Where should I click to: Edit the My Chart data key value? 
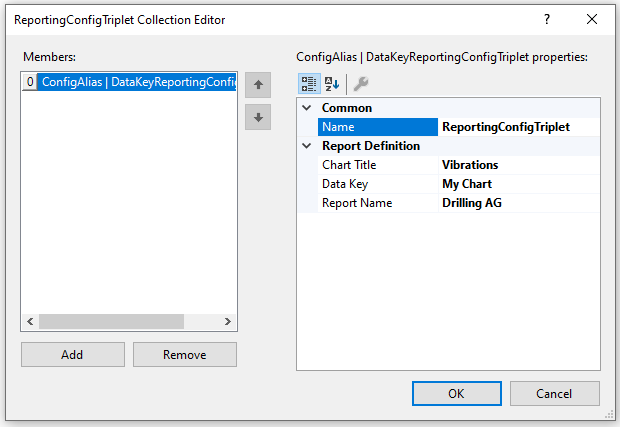point(519,184)
